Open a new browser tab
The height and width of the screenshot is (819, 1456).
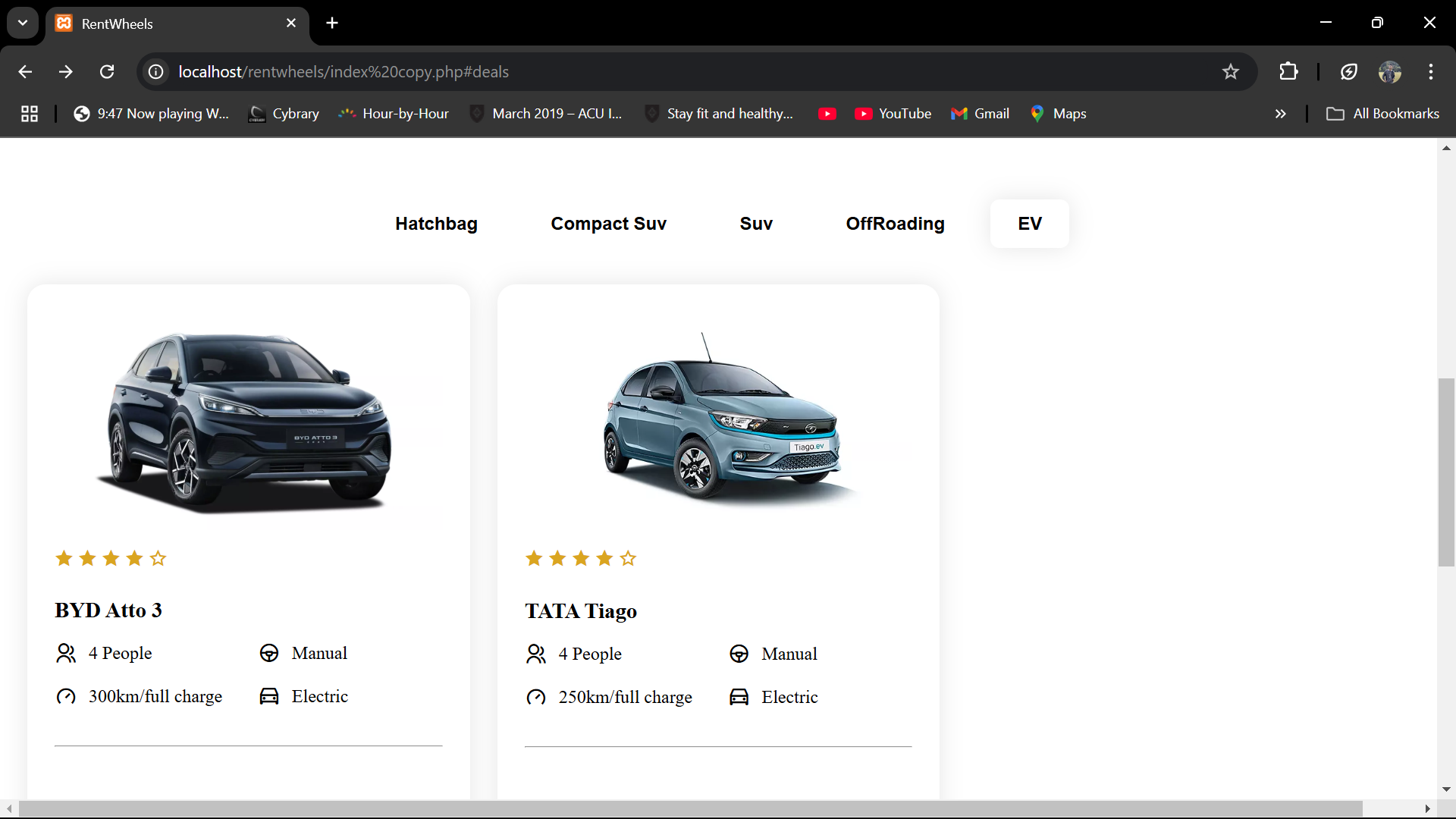[332, 24]
